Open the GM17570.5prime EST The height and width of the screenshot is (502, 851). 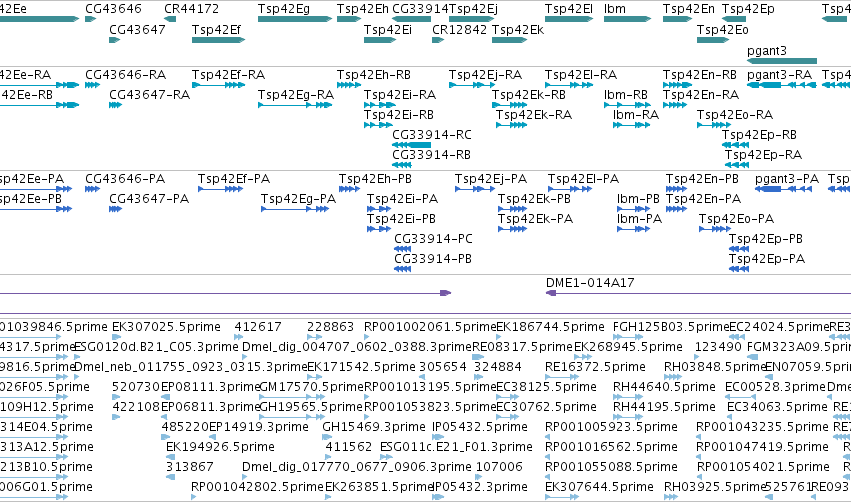coord(293,397)
